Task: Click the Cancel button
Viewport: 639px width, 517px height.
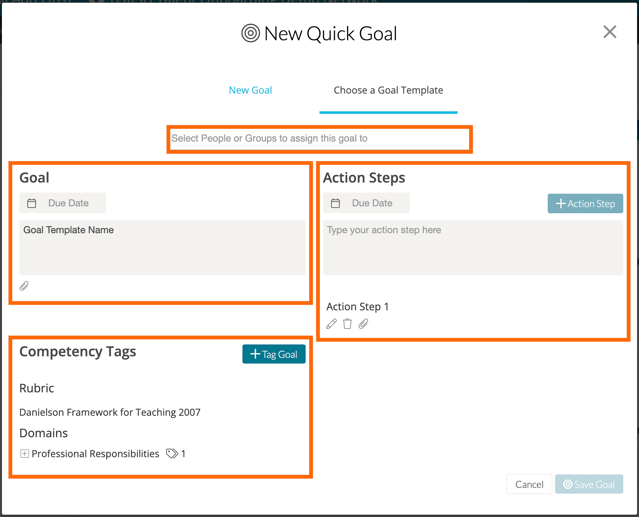Action: tap(529, 484)
